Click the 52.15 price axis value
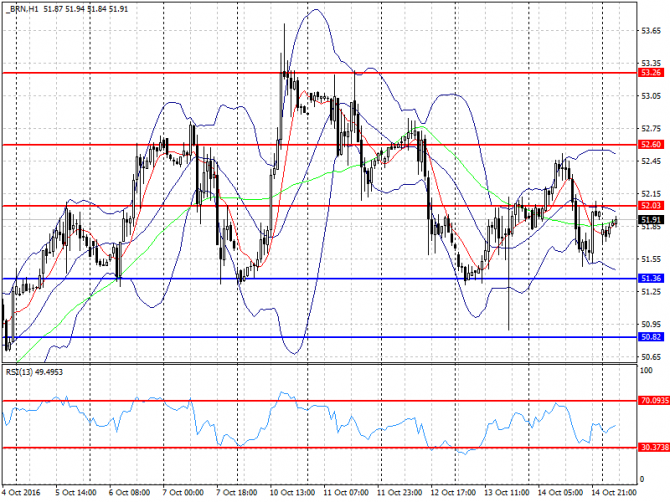This screenshot has height=502, width=670. (x=651, y=194)
